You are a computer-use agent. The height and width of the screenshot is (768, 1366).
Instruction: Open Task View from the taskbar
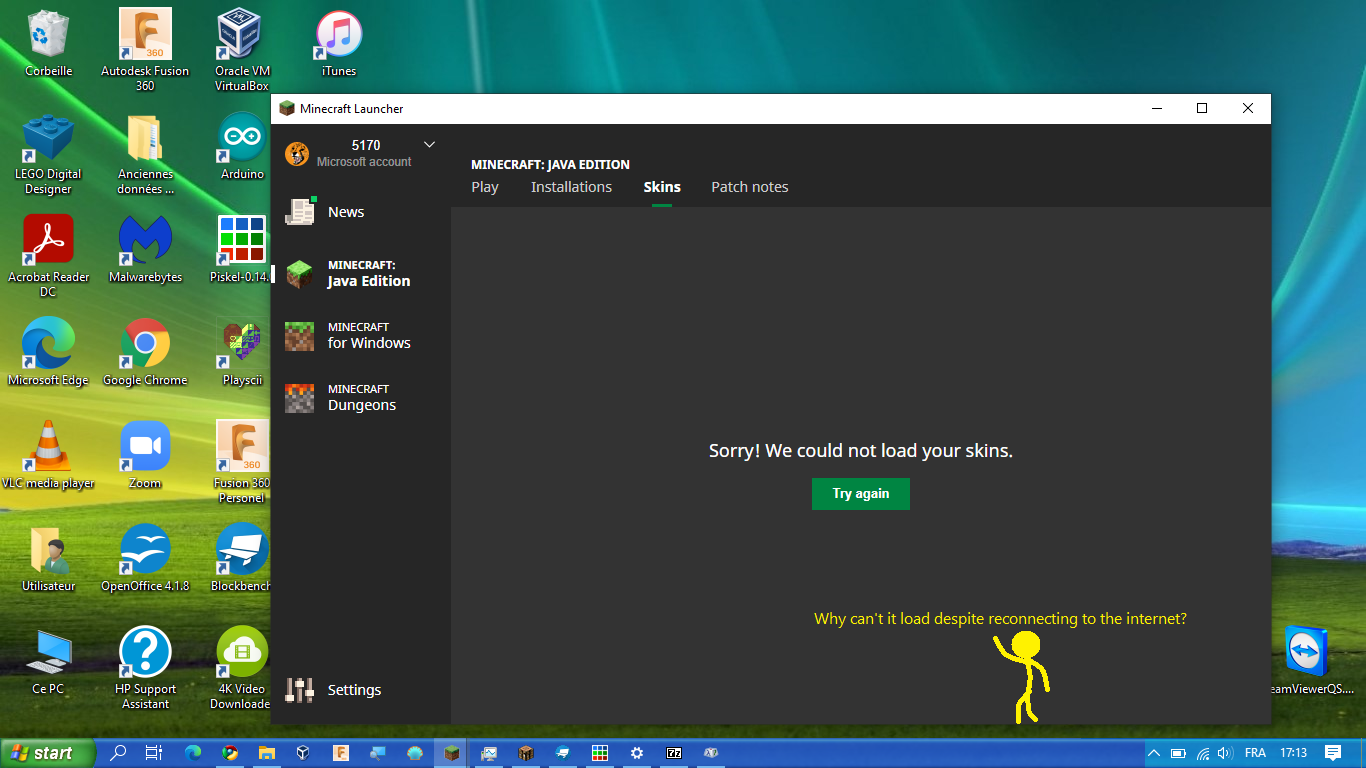[154, 753]
